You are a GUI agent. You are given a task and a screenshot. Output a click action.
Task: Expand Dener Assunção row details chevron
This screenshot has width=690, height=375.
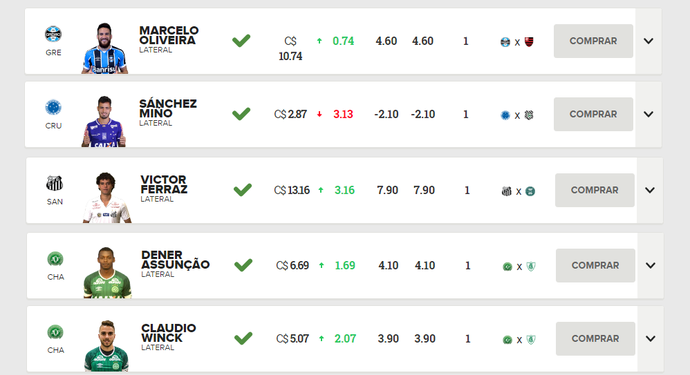pyautogui.click(x=650, y=265)
